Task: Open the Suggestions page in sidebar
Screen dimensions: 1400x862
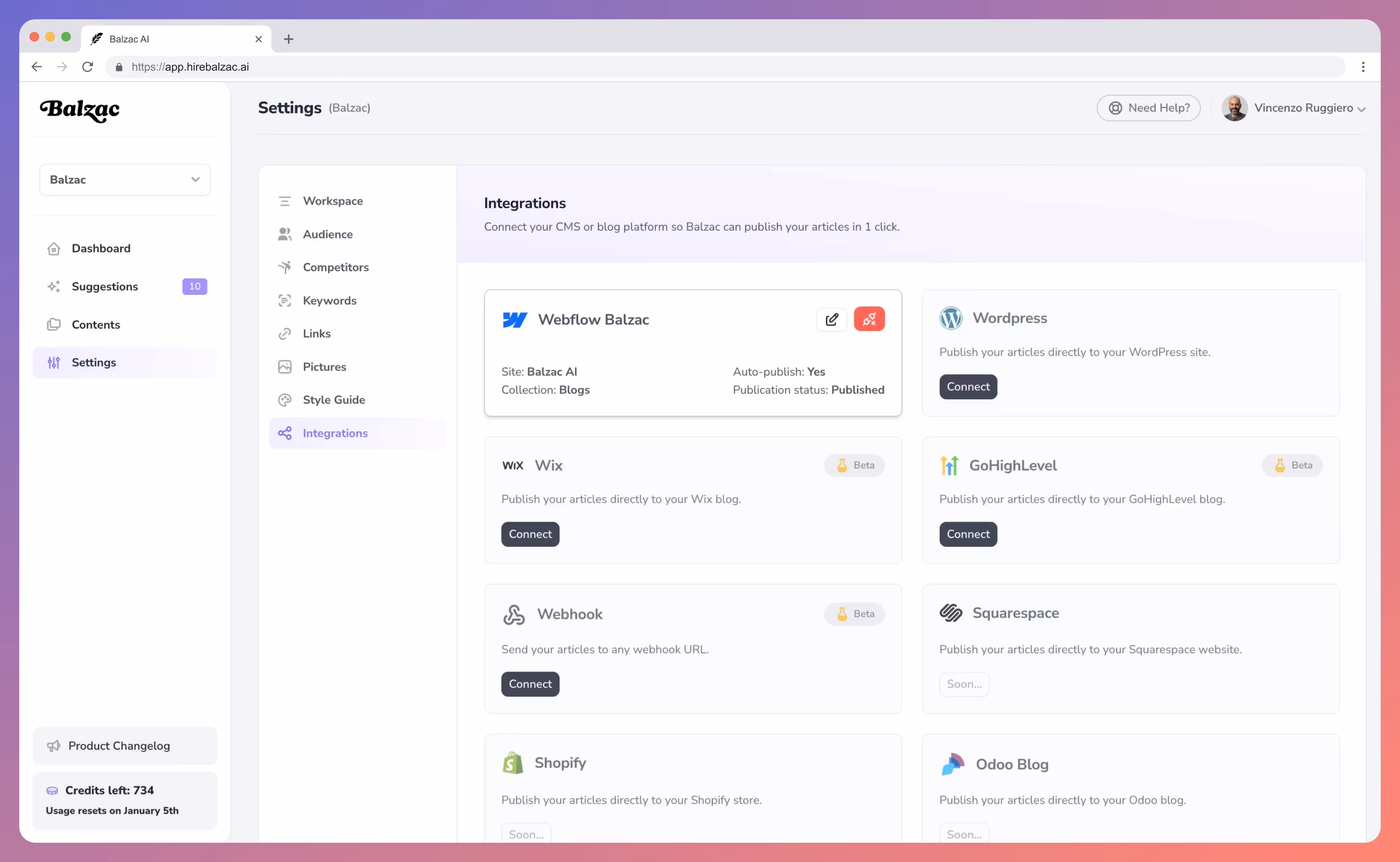Action: (x=105, y=286)
